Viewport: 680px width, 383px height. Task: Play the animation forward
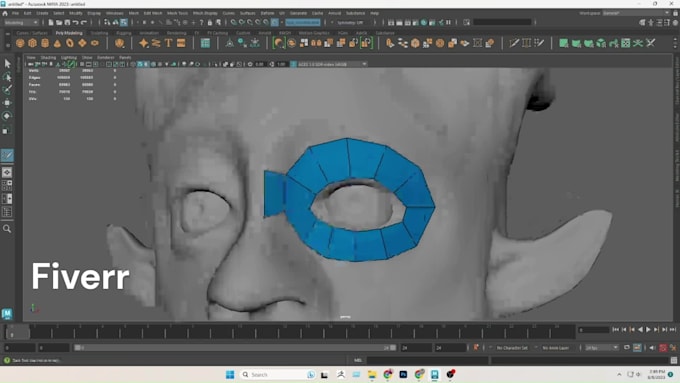point(648,330)
